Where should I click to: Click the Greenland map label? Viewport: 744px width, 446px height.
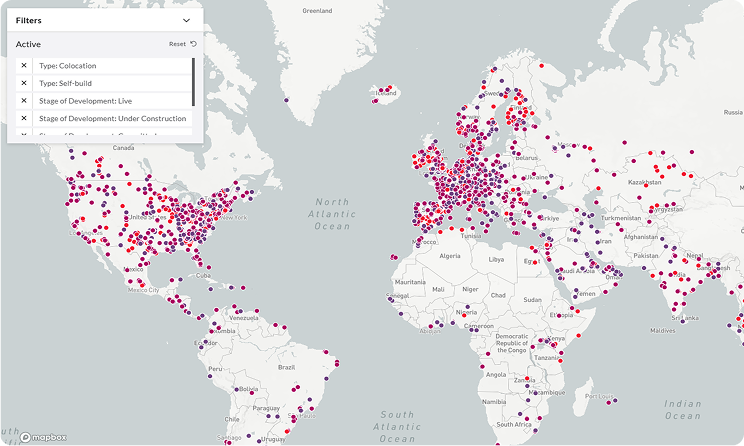[317, 10]
